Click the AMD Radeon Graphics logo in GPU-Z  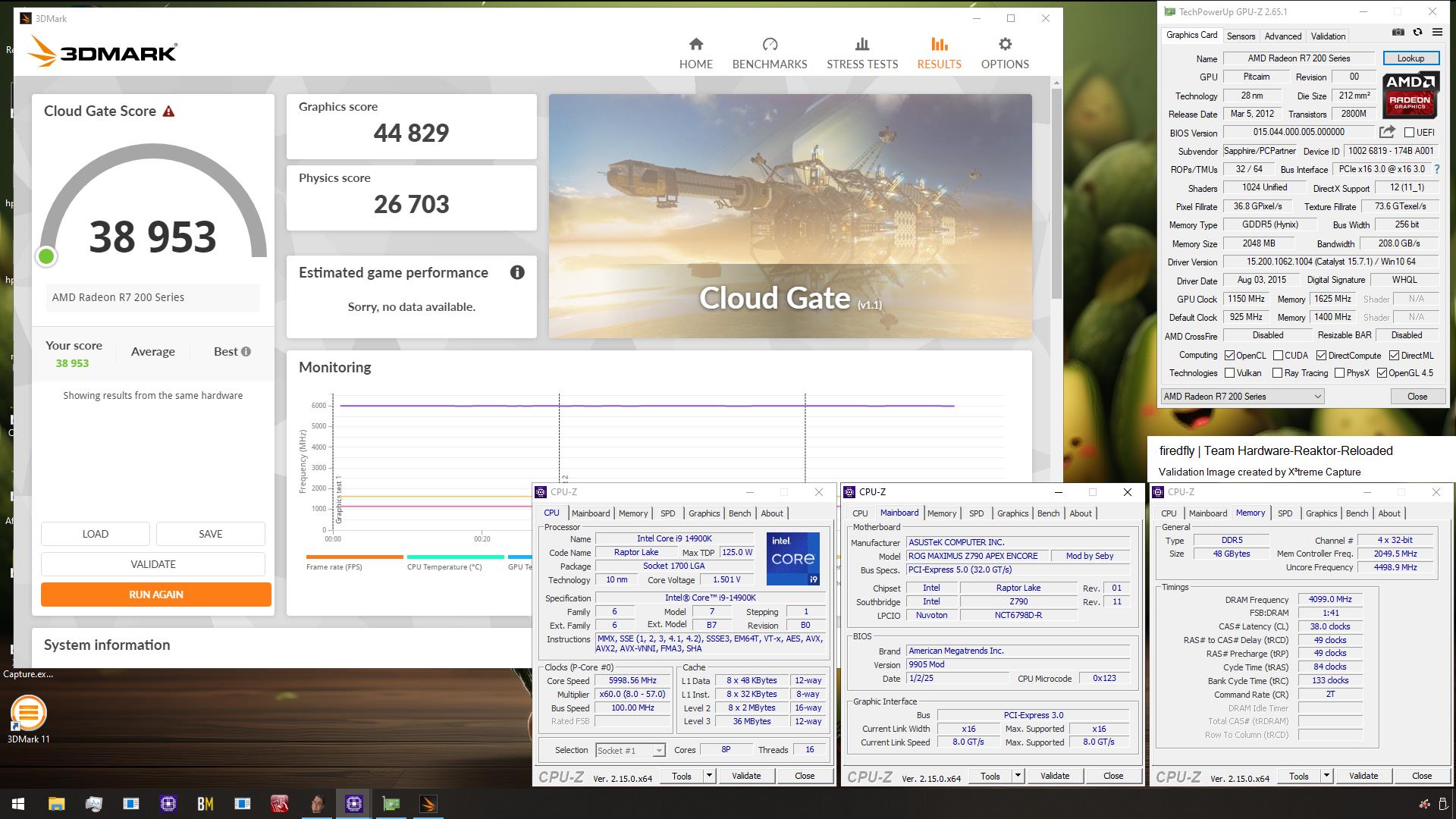tap(1410, 95)
